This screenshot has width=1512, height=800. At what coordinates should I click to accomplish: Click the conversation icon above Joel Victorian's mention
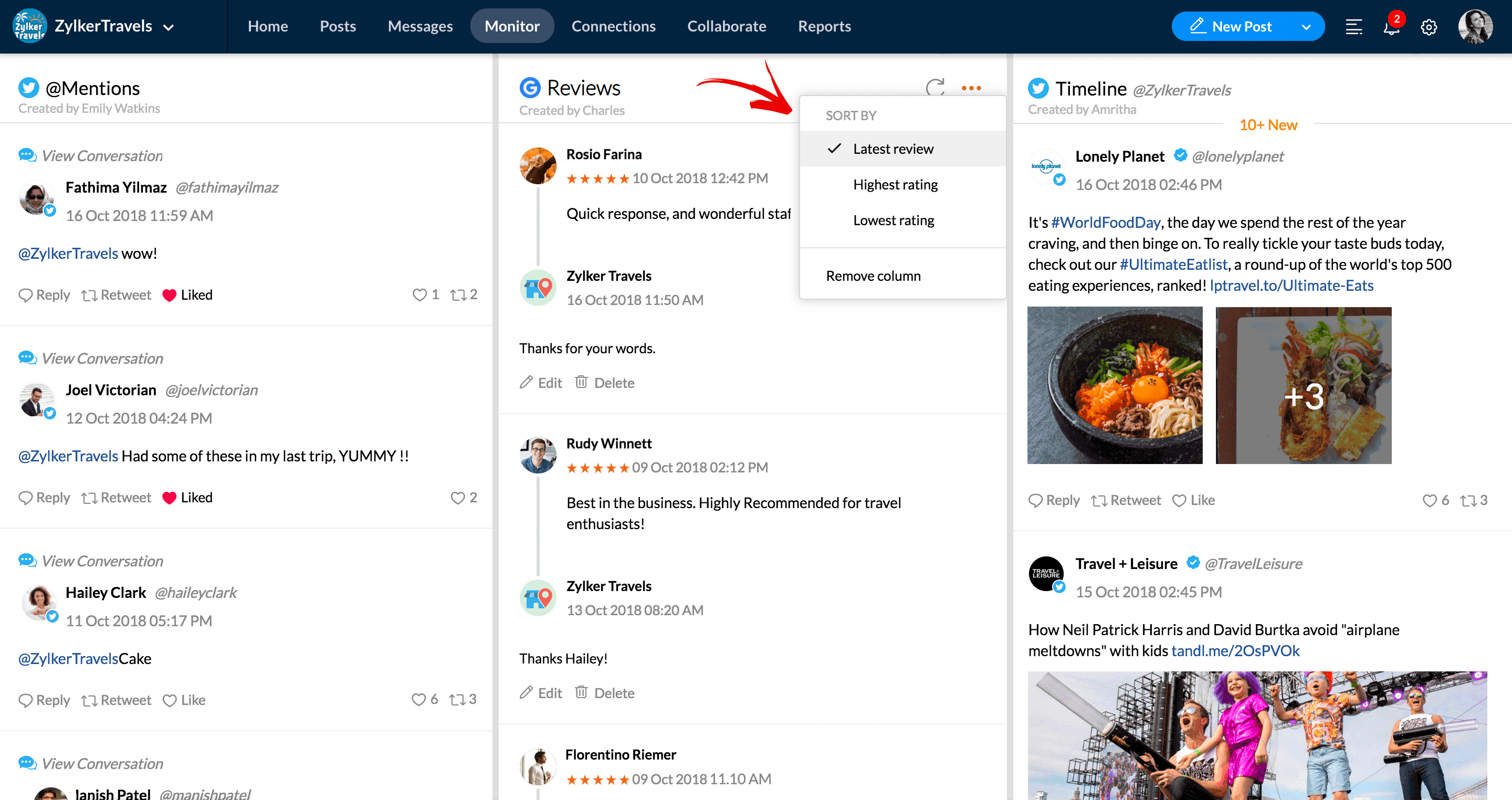pyautogui.click(x=28, y=357)
